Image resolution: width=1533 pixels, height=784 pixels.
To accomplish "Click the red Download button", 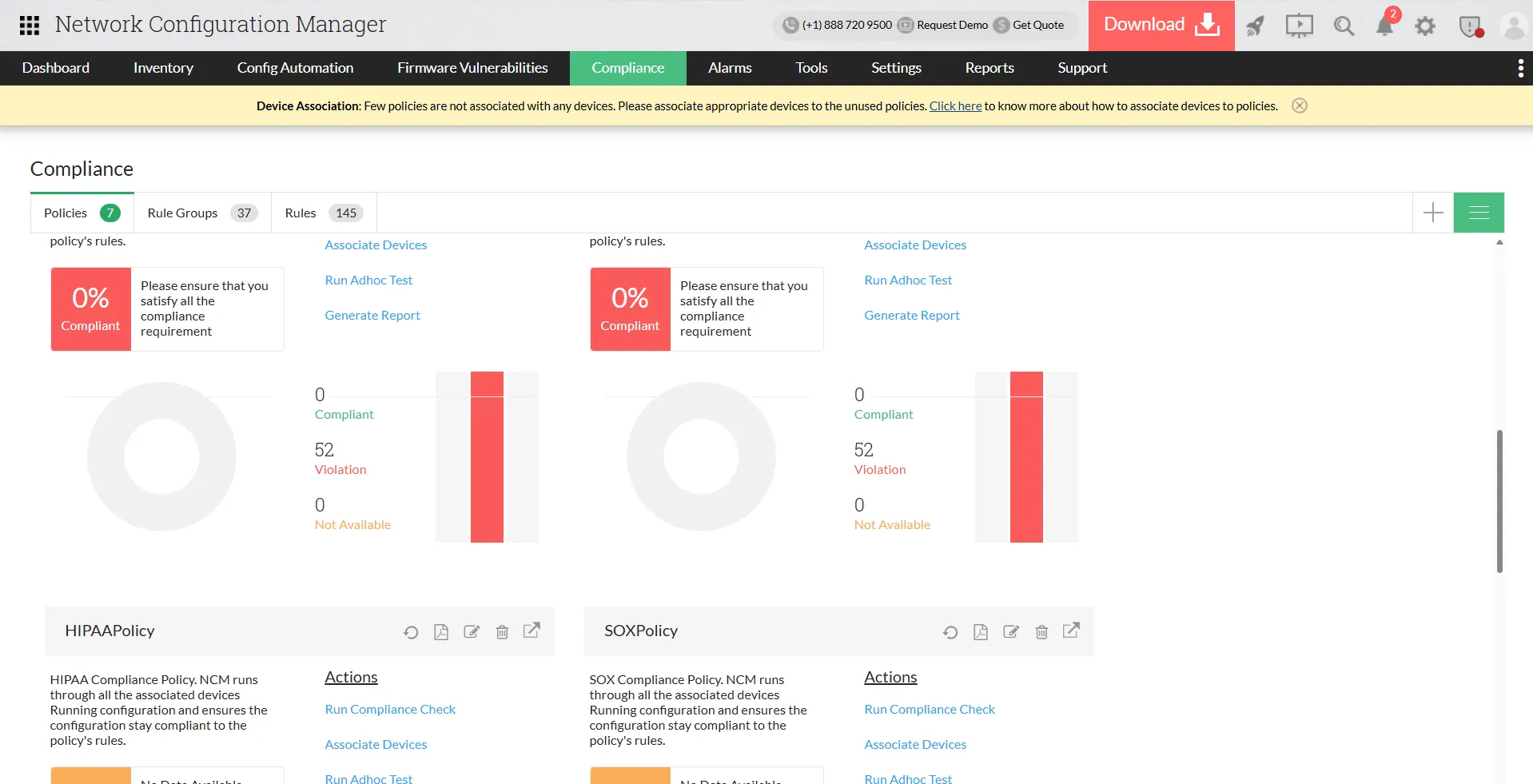I will 1161,26.
